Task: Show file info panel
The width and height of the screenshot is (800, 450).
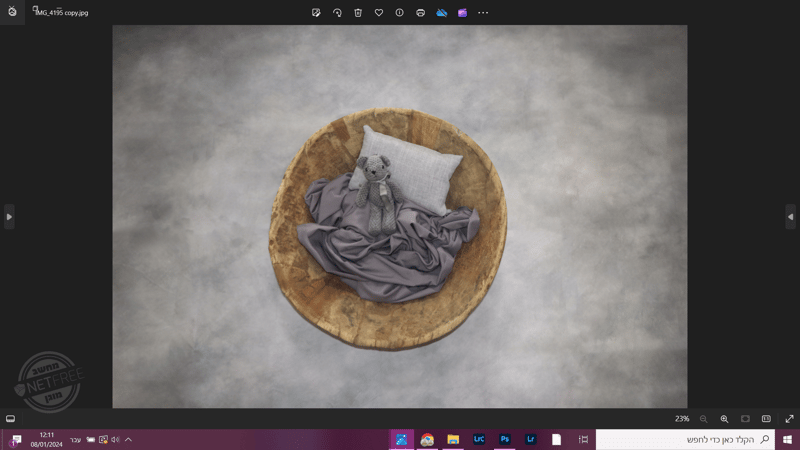Action: 399,13
